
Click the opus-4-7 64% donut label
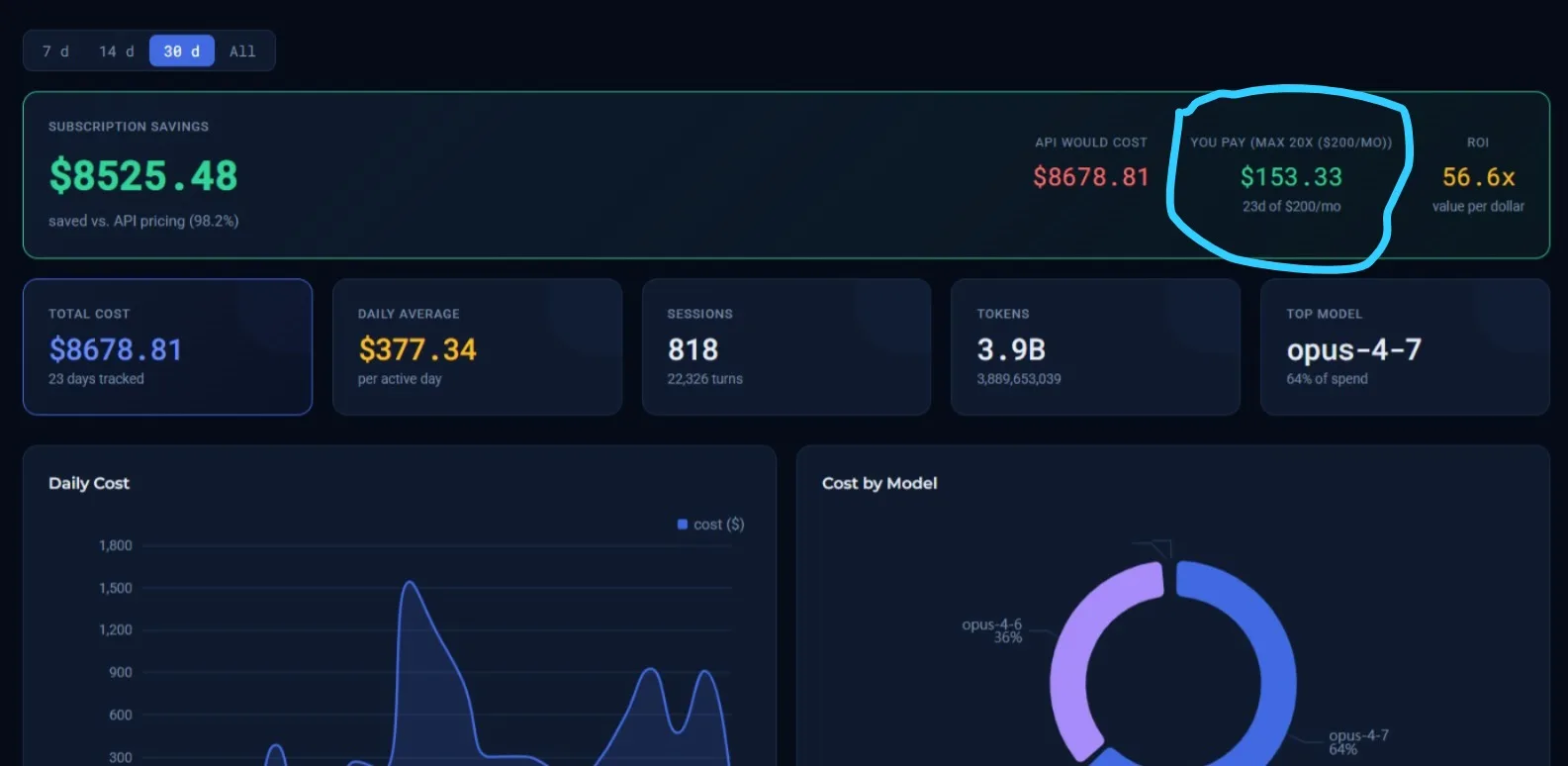(x=1358, y=742)
